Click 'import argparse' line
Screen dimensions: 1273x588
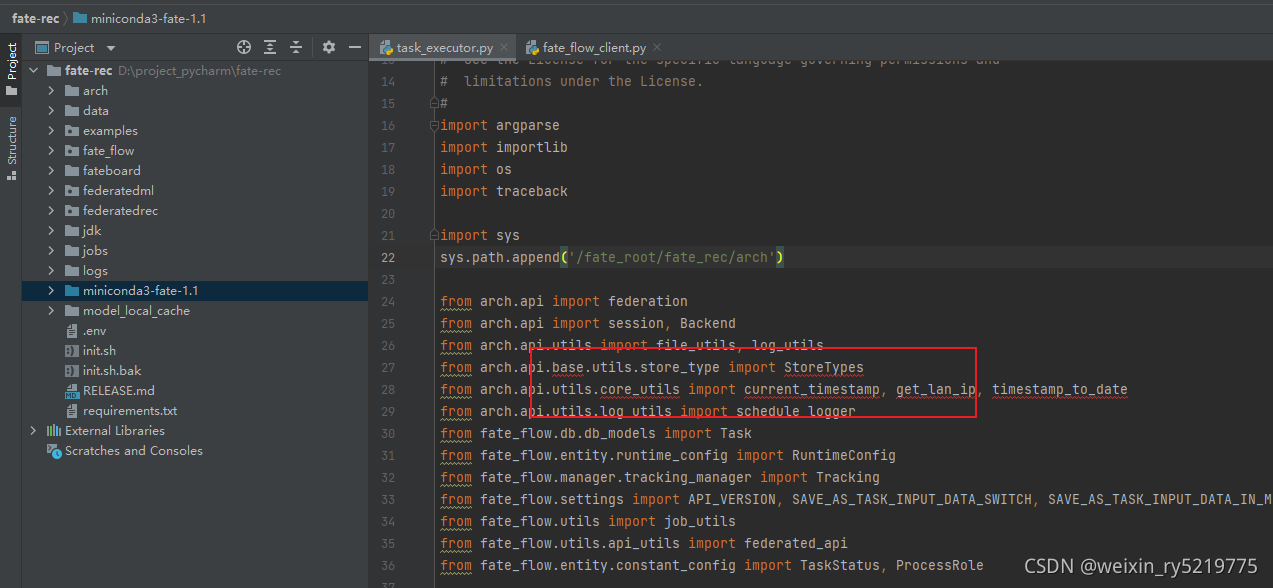tap(500, 126)
